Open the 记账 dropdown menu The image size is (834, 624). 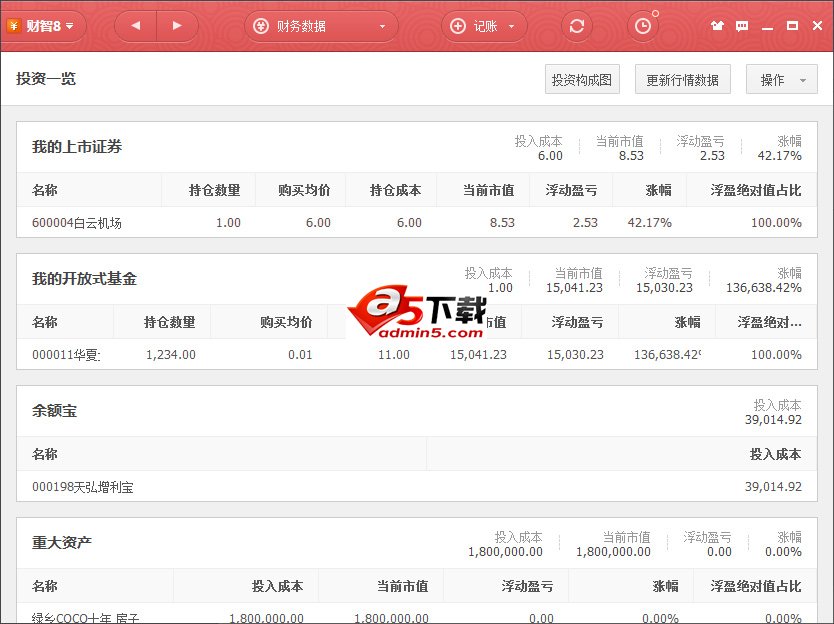point(484,26)
